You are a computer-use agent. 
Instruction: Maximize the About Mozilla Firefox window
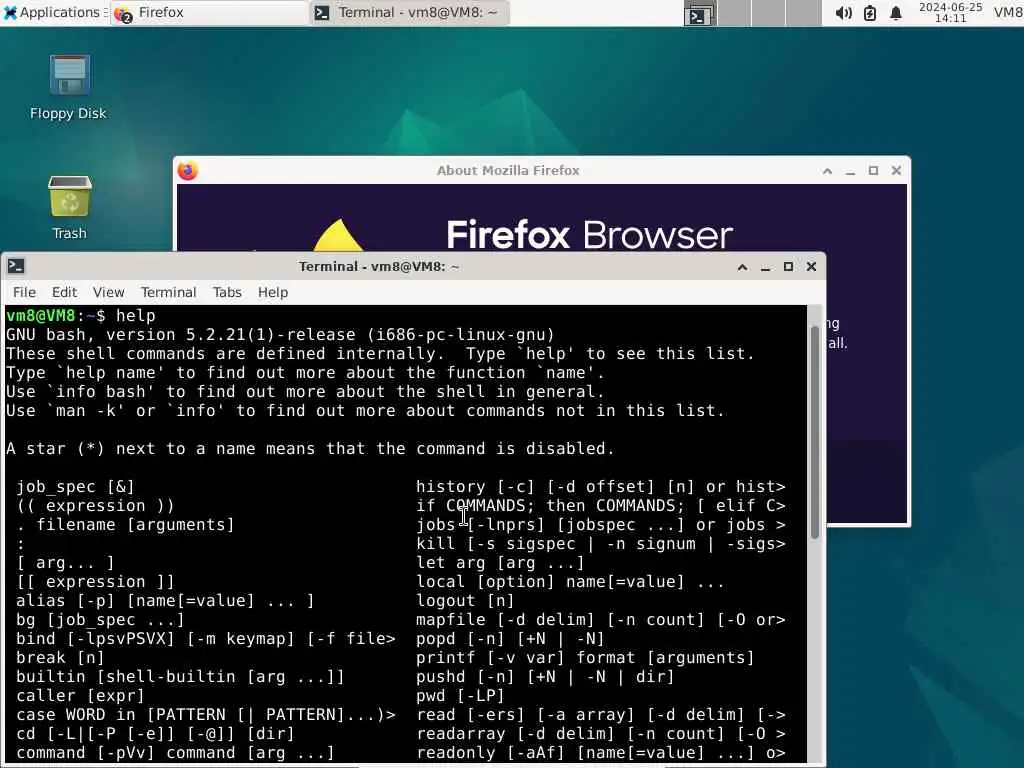(873, 171)
